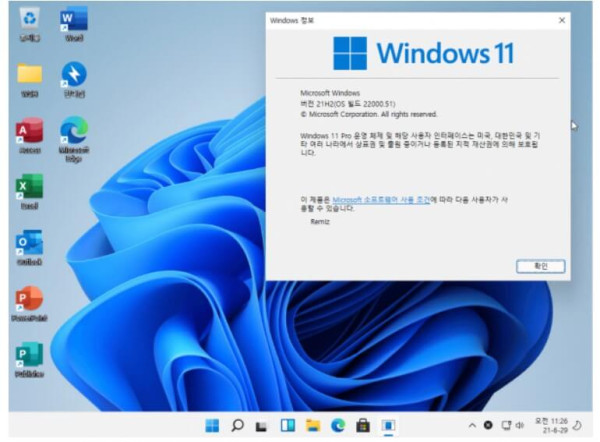
Task: Open Task View on the taskbar
Action: [262, 426]
